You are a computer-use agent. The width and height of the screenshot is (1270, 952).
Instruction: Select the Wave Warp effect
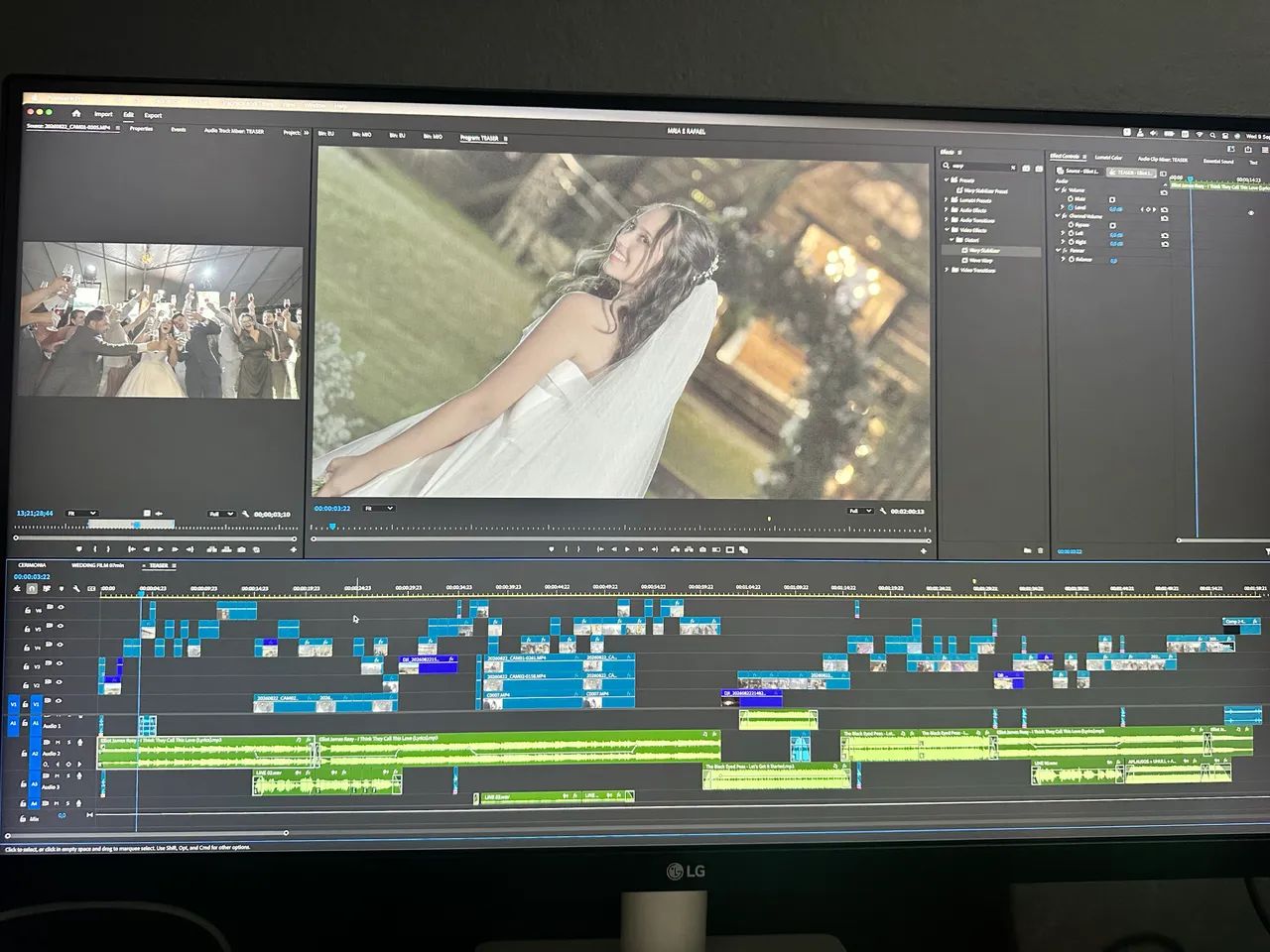coord(977,260)
